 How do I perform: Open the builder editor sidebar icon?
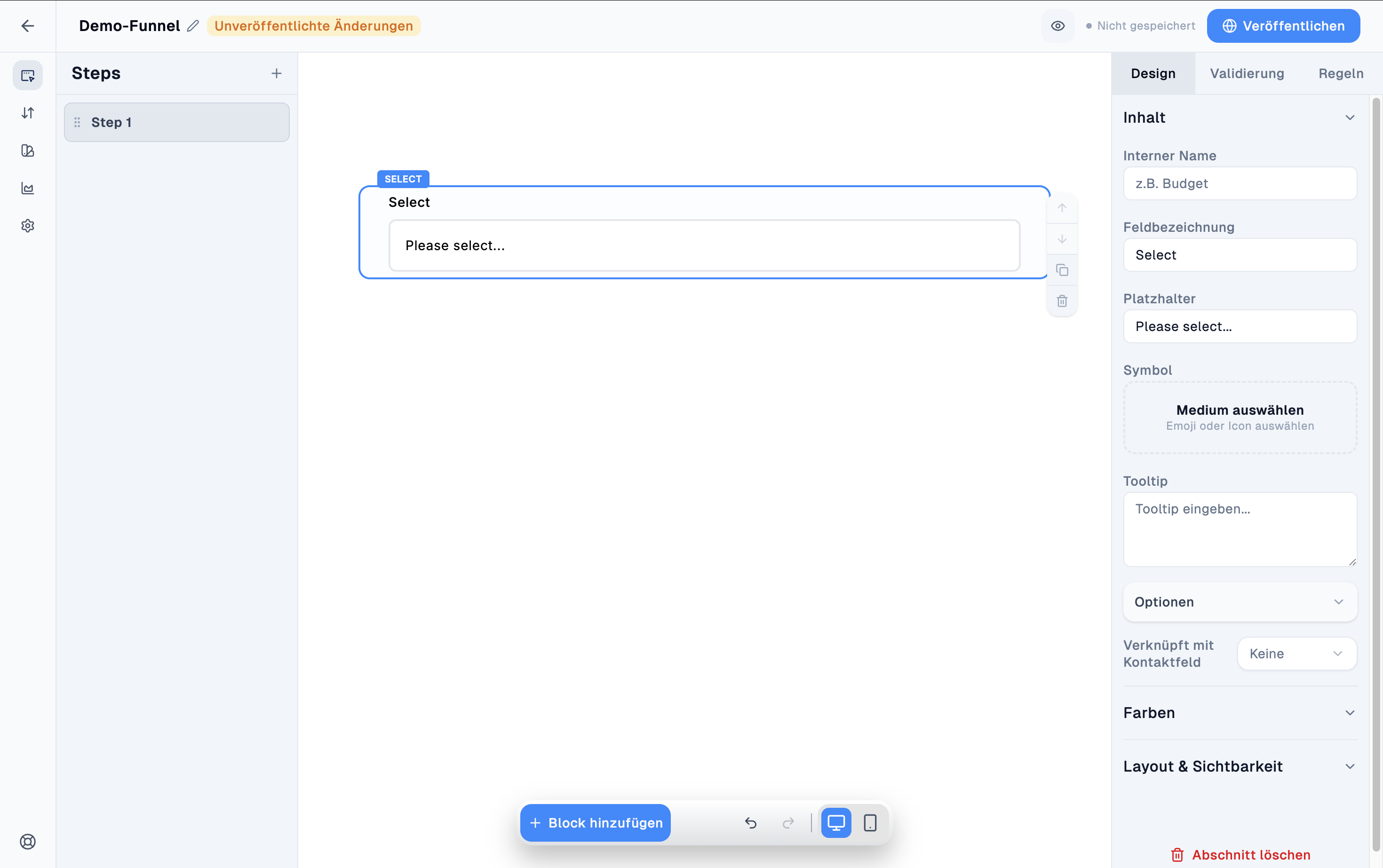coord(28,75)
